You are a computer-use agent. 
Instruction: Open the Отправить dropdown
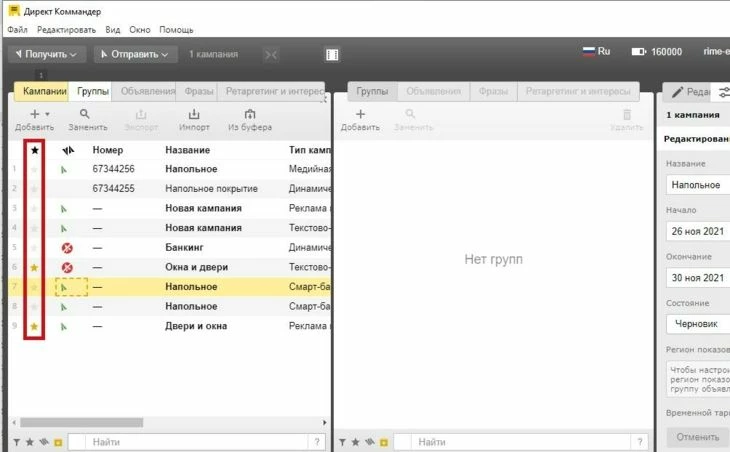pos(135,54)
